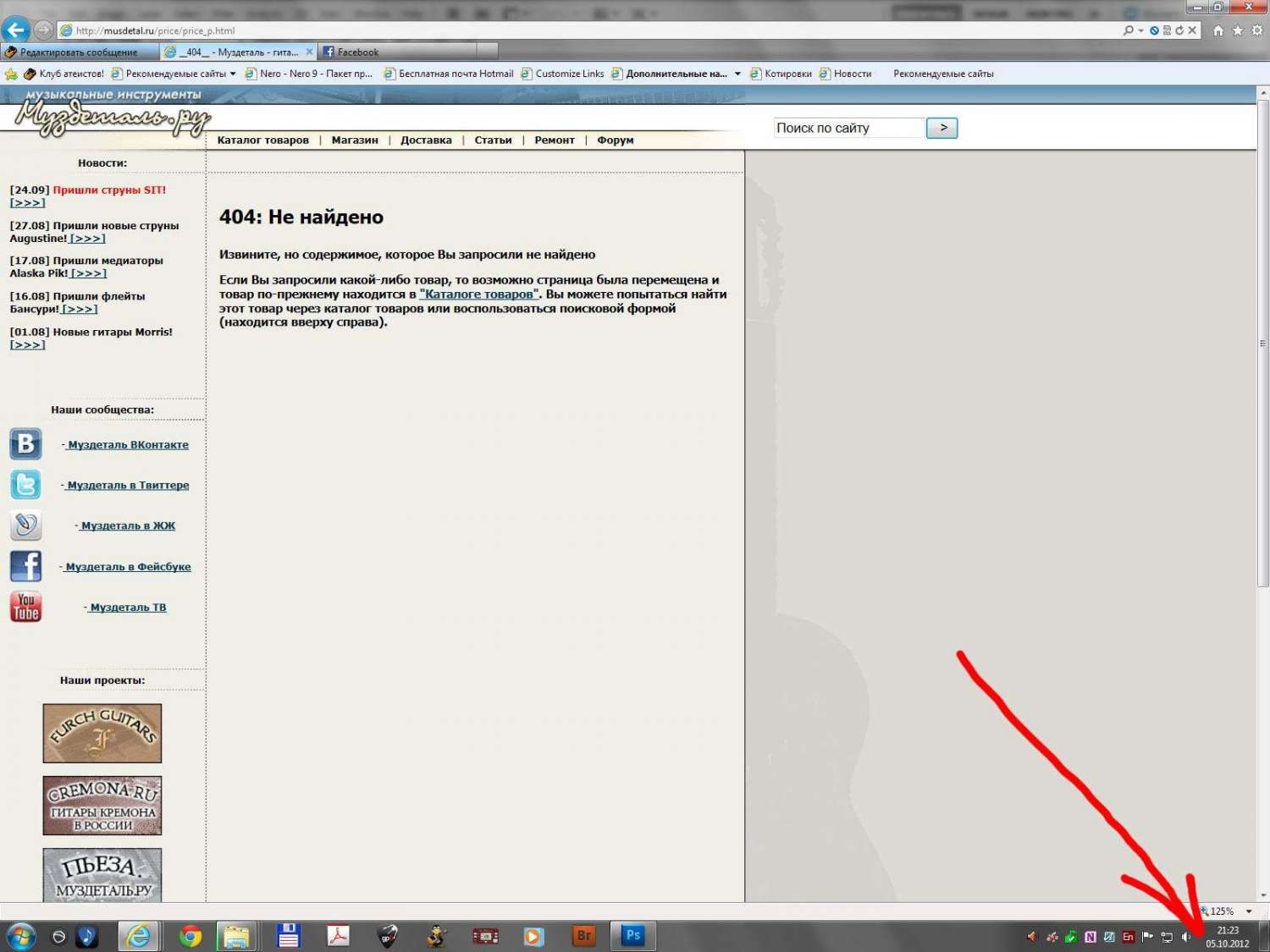Open the Пьеза Музделать.ру project banner

(102, 875)
